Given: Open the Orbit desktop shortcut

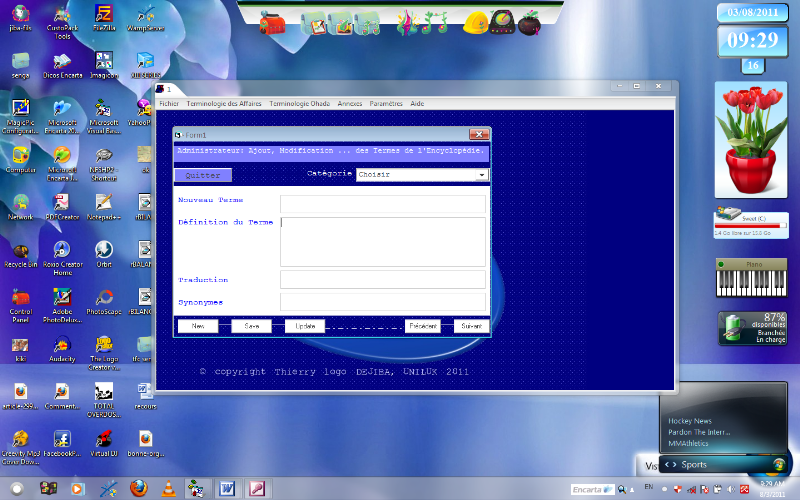Looking at the screenshot, I should [104, 255].
